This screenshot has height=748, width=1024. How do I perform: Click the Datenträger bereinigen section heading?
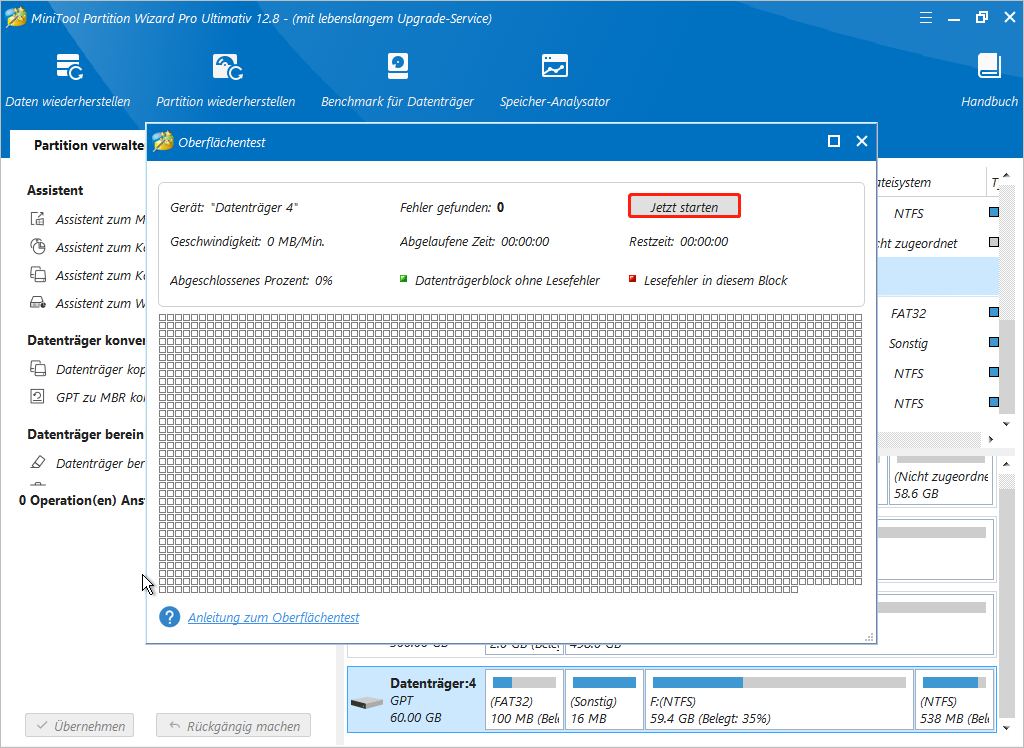pos(86,434)
